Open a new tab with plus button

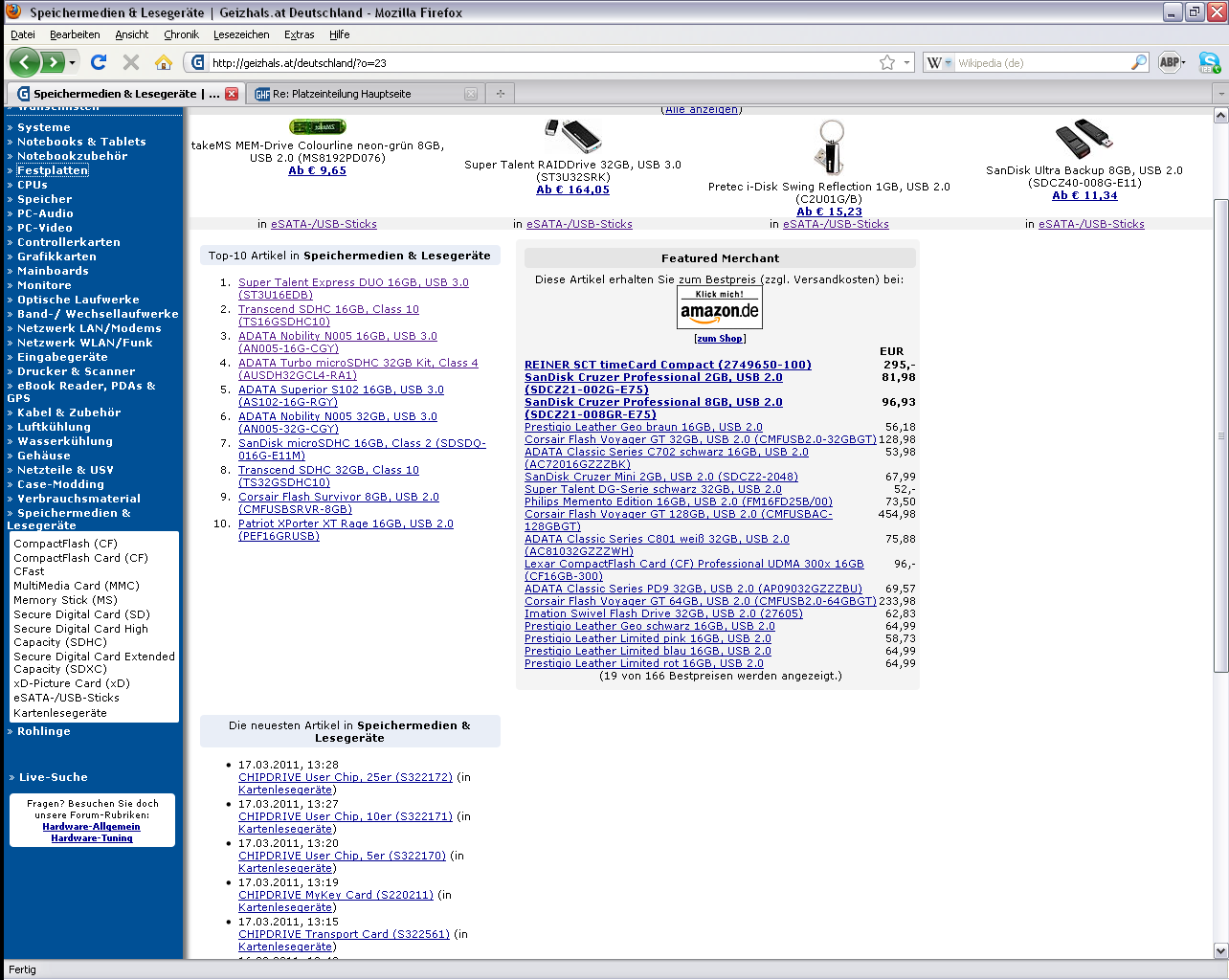click(500, 93)
